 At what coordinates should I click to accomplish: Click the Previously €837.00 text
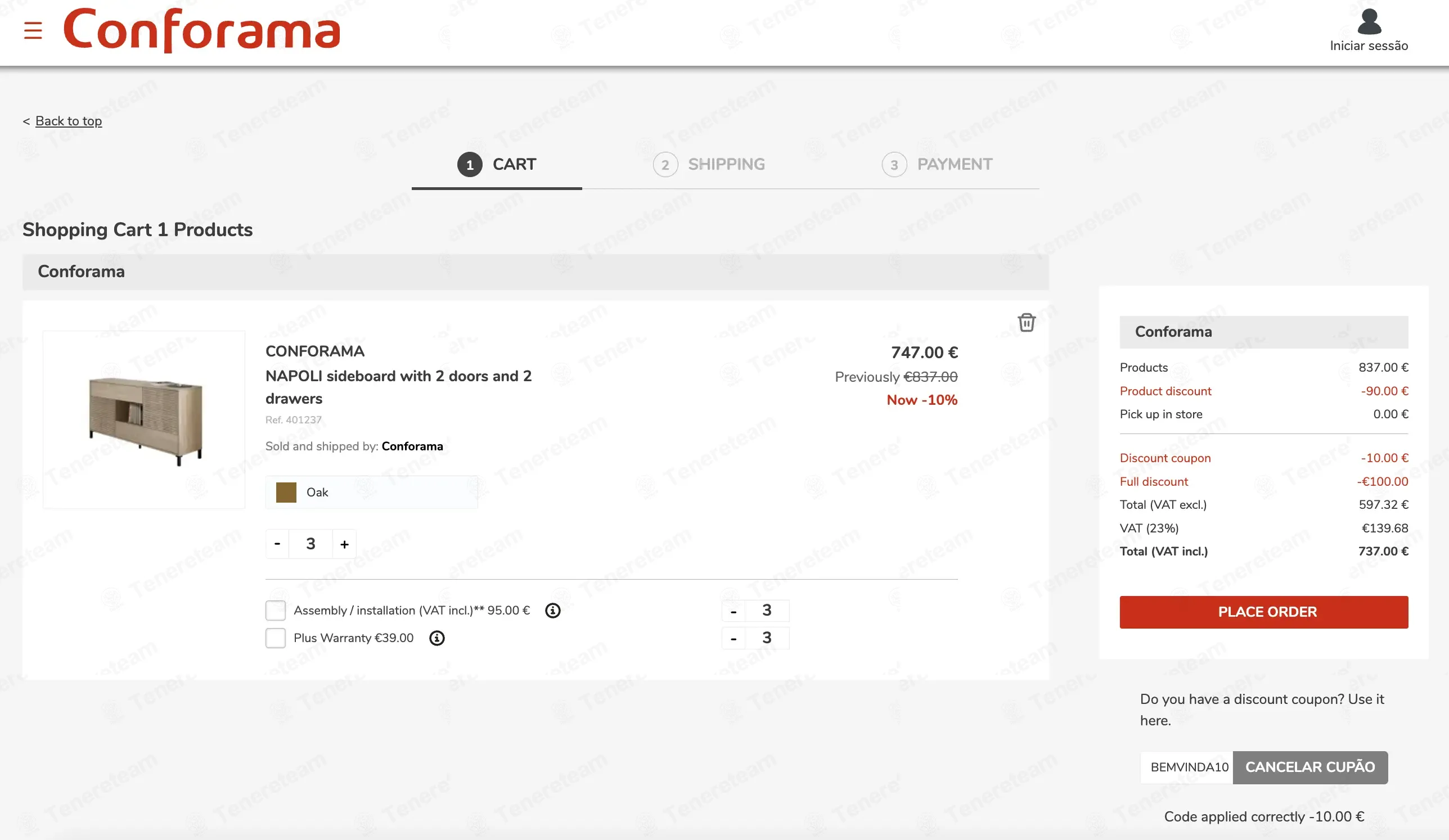point(896,377)
